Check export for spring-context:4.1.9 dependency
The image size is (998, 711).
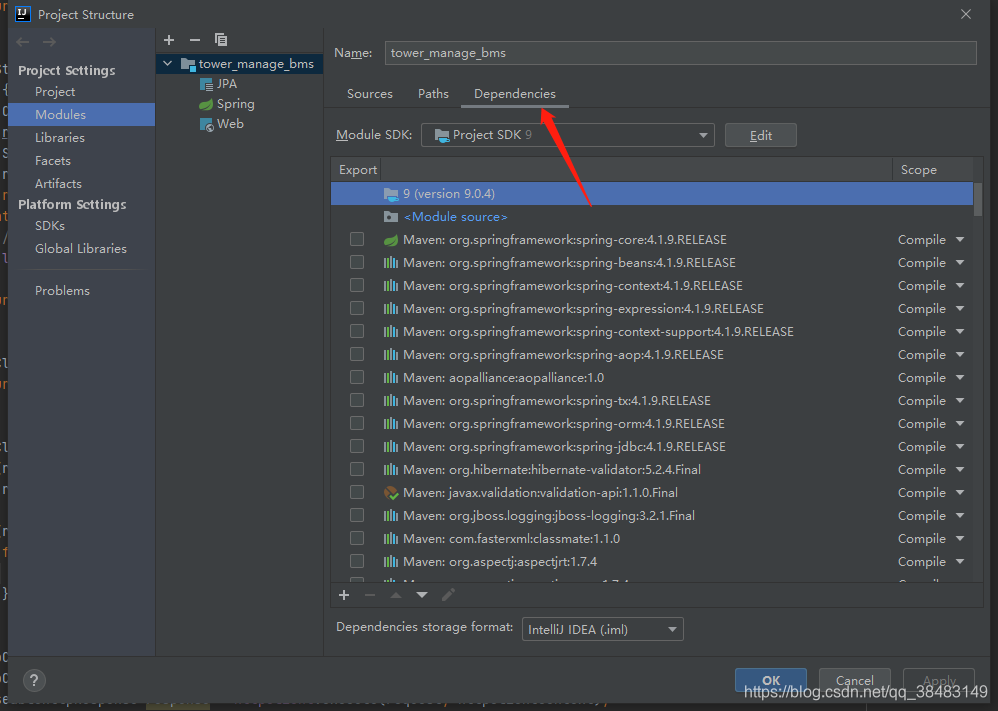tap(357, 285)
